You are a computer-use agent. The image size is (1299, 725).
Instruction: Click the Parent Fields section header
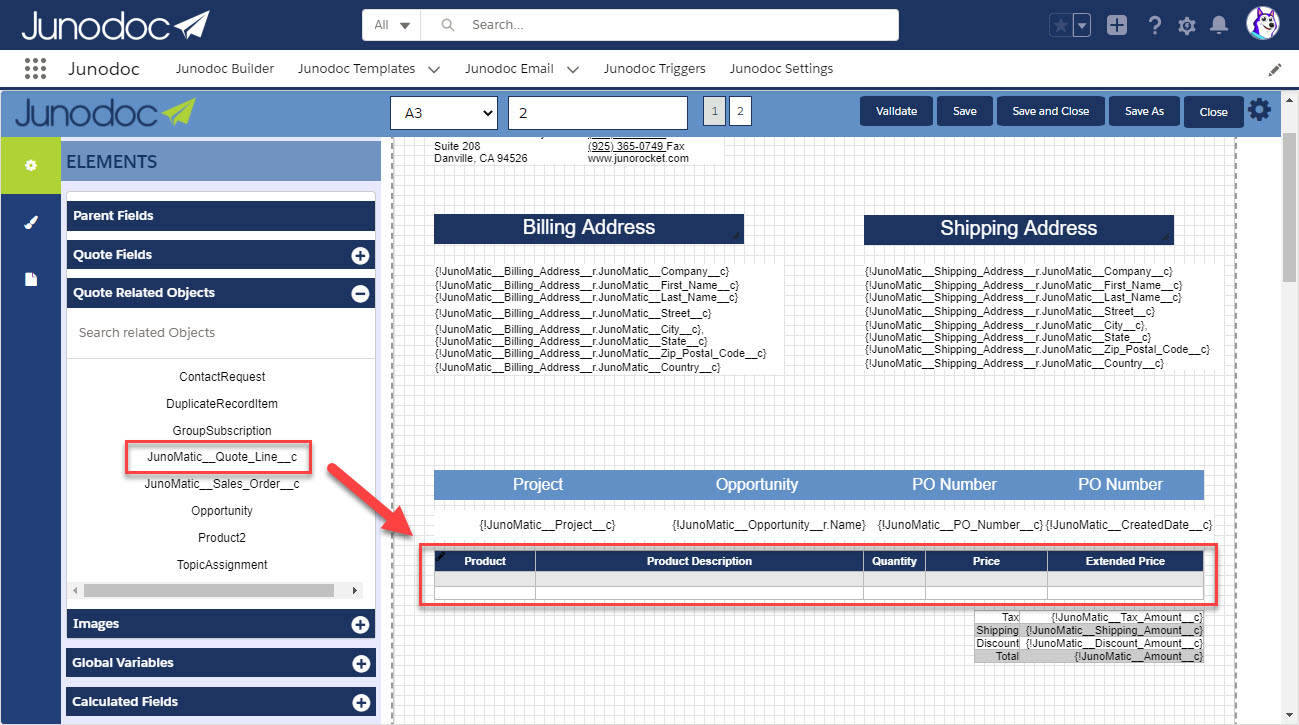point(221,216)
